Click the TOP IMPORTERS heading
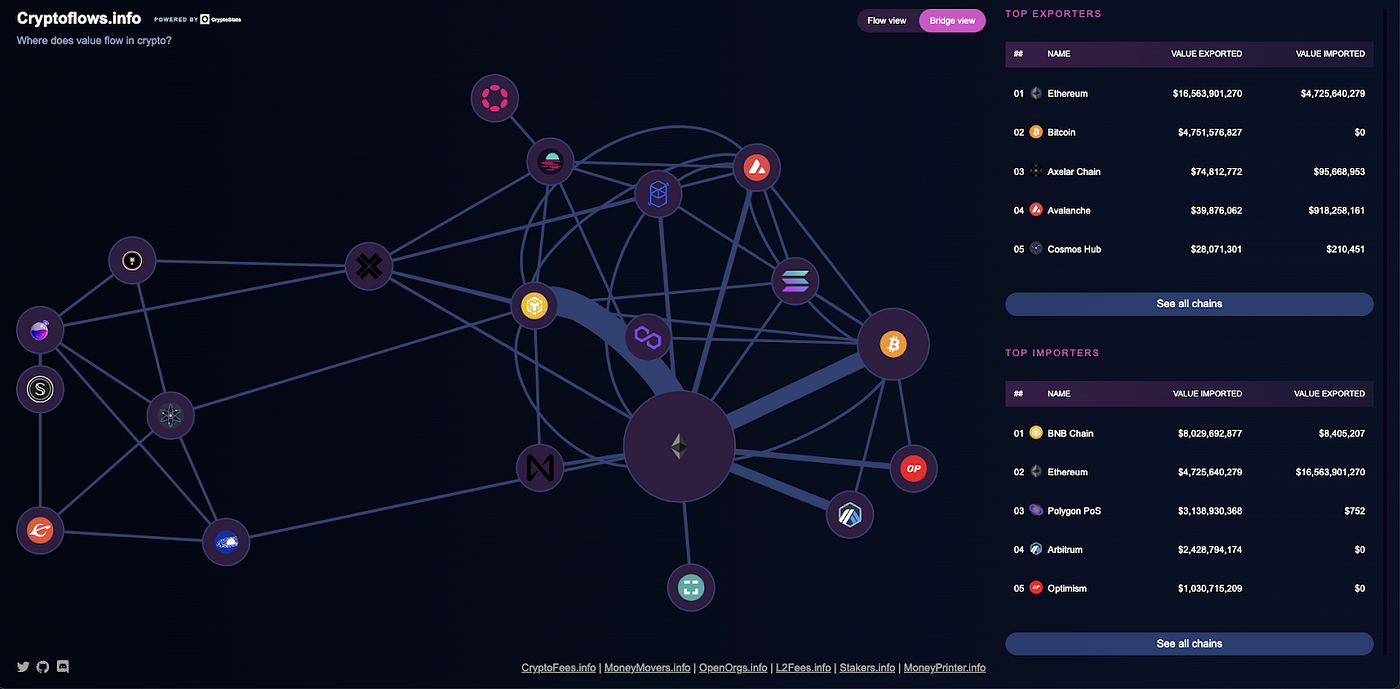Viewport: 1400px width, 689px height. pos(1052,353)
